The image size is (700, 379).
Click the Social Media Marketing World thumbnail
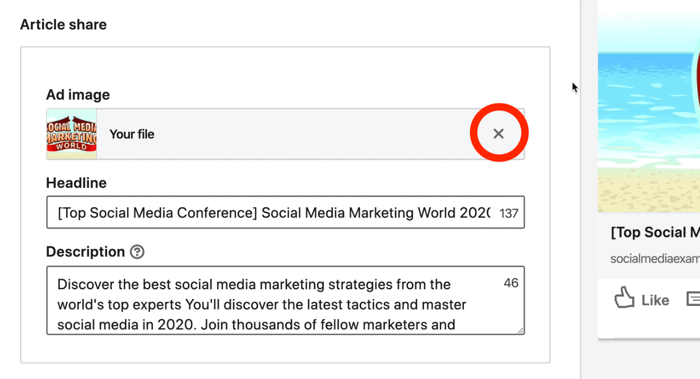[x=71, y=134]
